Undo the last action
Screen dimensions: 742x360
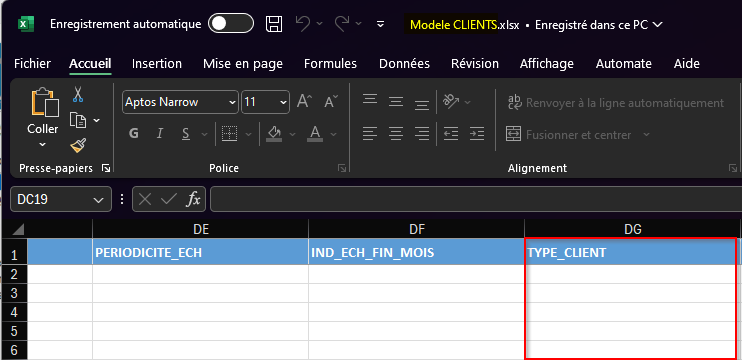pos(303,24)
